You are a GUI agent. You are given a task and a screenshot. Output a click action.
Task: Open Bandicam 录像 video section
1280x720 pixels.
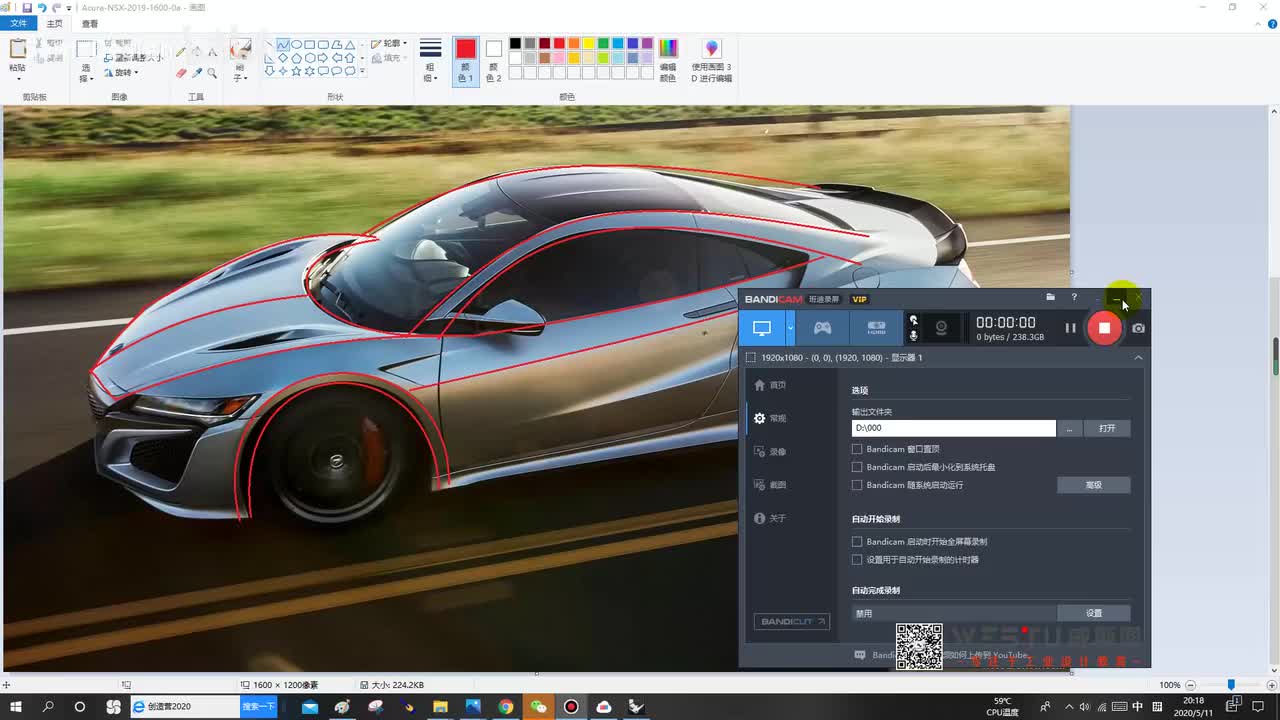click(x=771, y=452)
